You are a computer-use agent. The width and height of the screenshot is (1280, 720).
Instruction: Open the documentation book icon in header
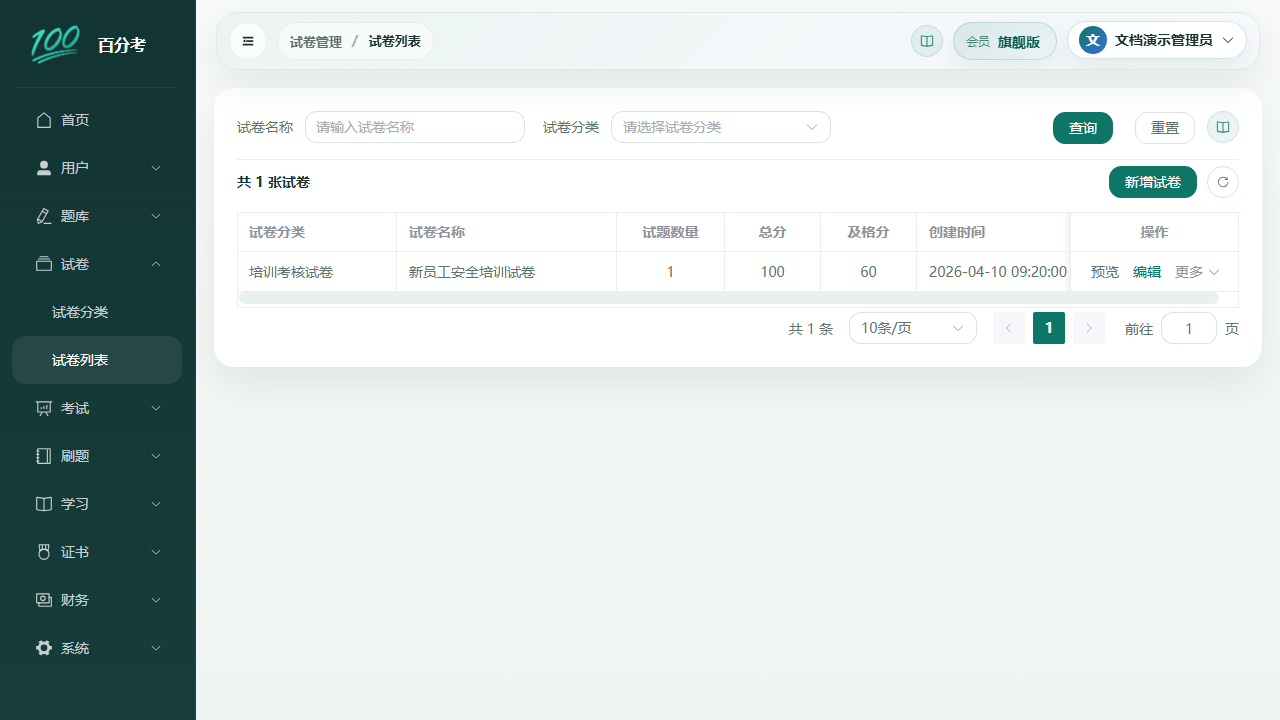(927, 41)
